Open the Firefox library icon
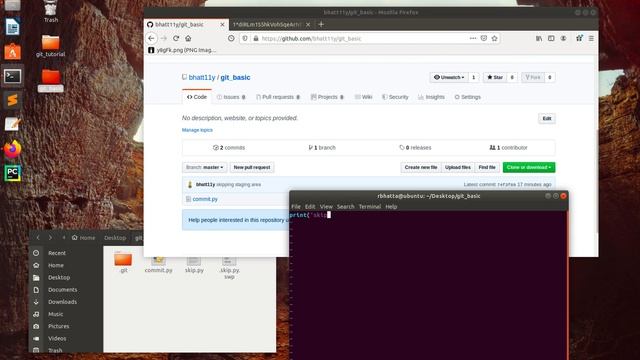 pos(539,38)
